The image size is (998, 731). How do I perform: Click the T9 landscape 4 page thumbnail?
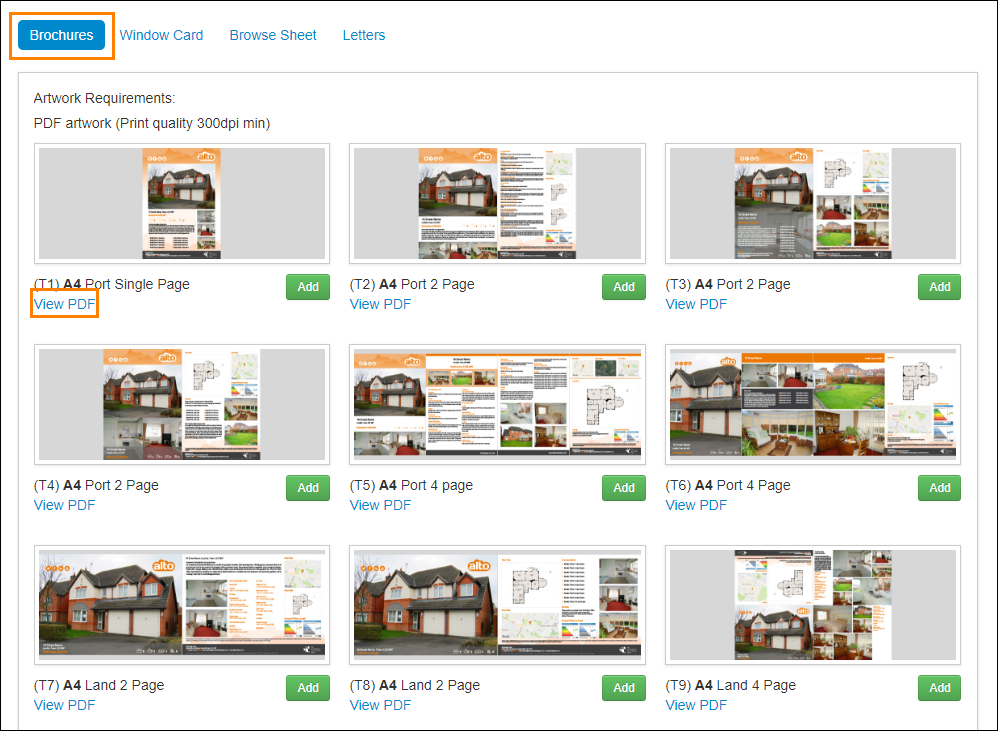coord(813,605)
